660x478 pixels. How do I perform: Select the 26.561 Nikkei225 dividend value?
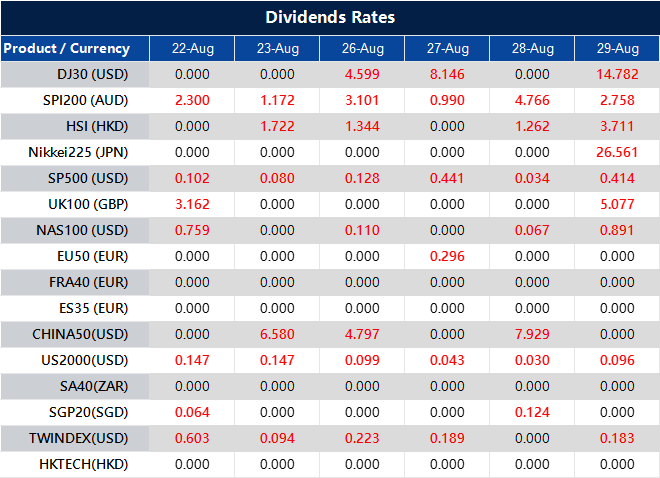[x=616, y=152]
